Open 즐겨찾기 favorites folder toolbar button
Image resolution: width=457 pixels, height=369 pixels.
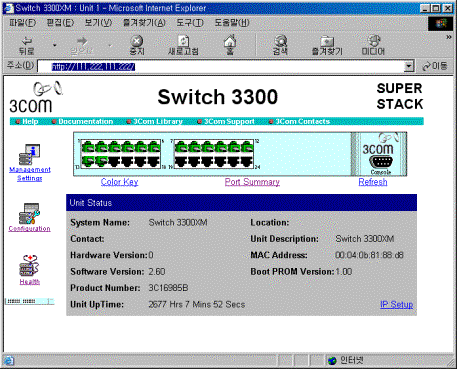click(x=327, y=46)
